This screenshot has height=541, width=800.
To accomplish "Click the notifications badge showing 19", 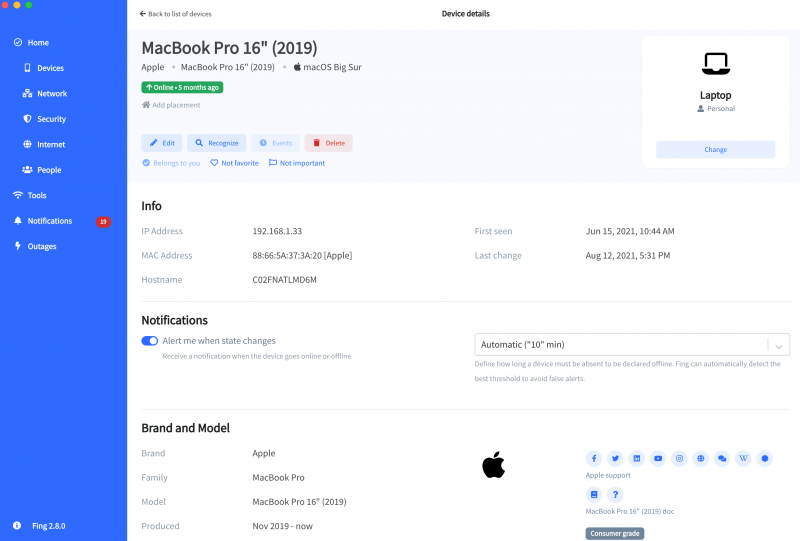I will click(x=103, y=222).
